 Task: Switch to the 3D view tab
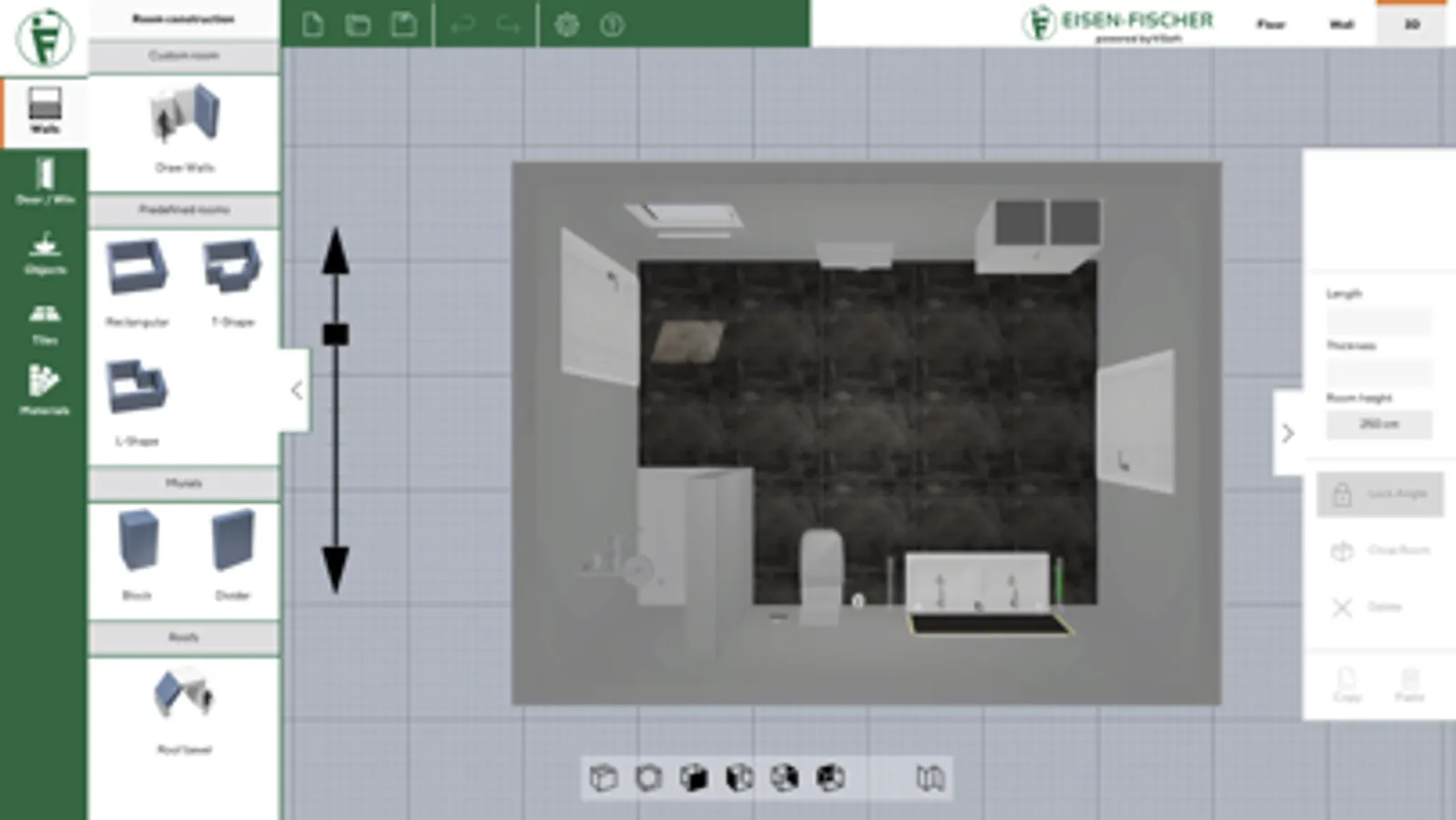pos(1411,24)
